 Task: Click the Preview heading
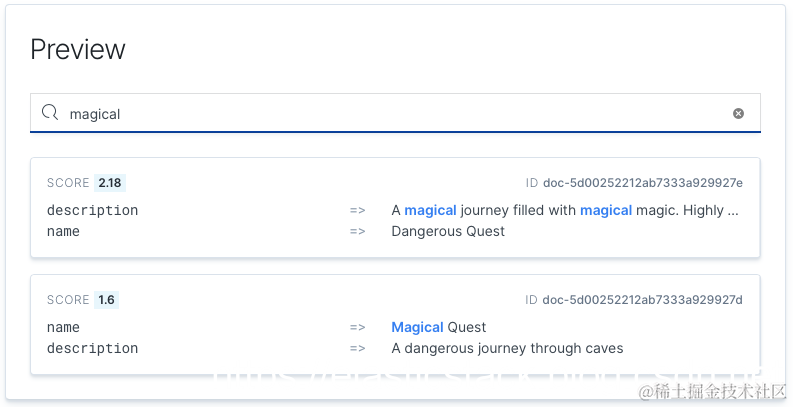coord(78,49)
